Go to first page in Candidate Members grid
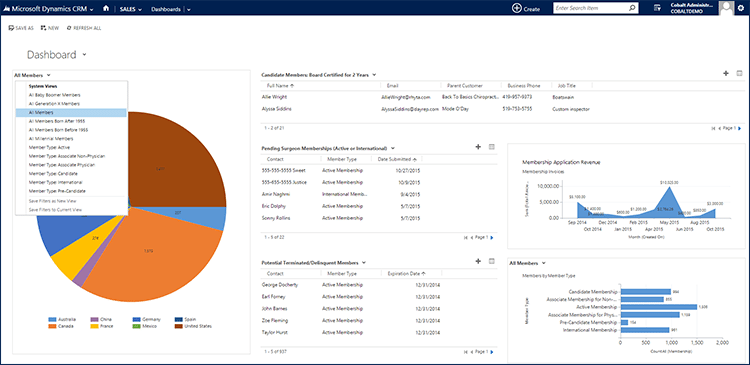Viewport: 750px width, 365px height. coord(713,128)
